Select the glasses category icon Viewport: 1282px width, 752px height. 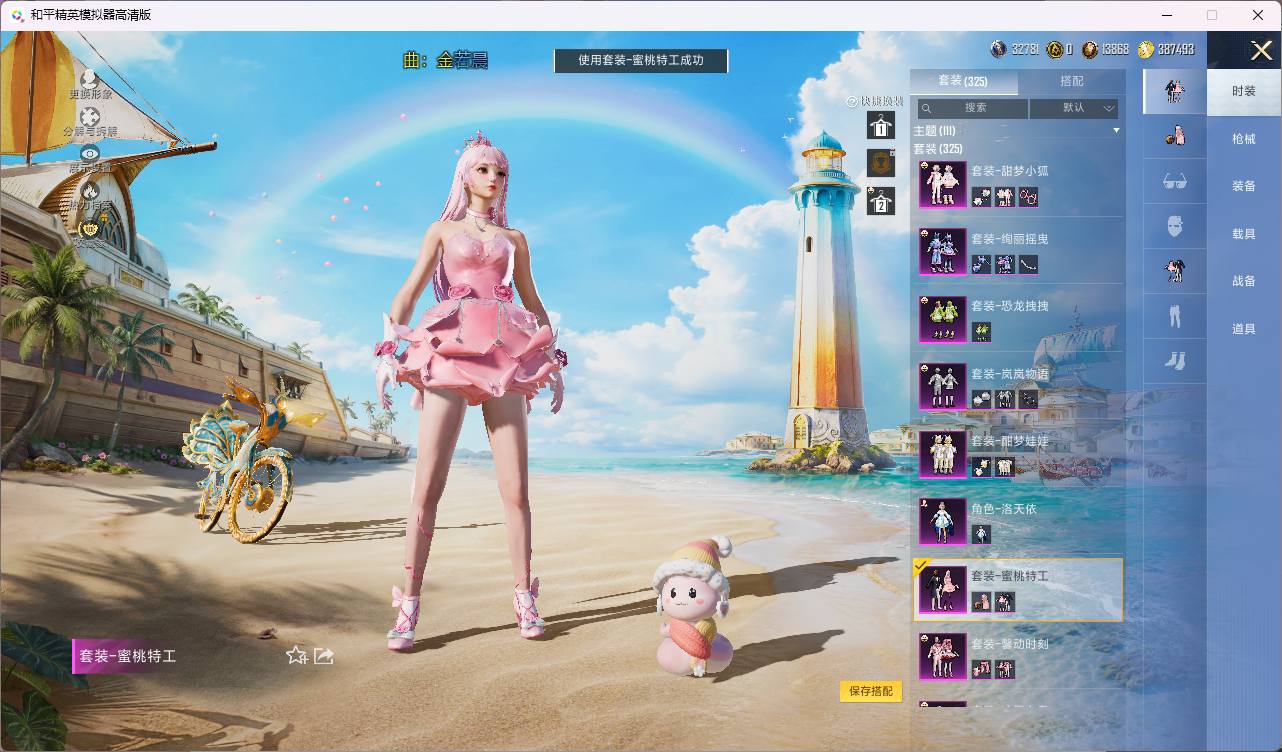[1174, 182]
